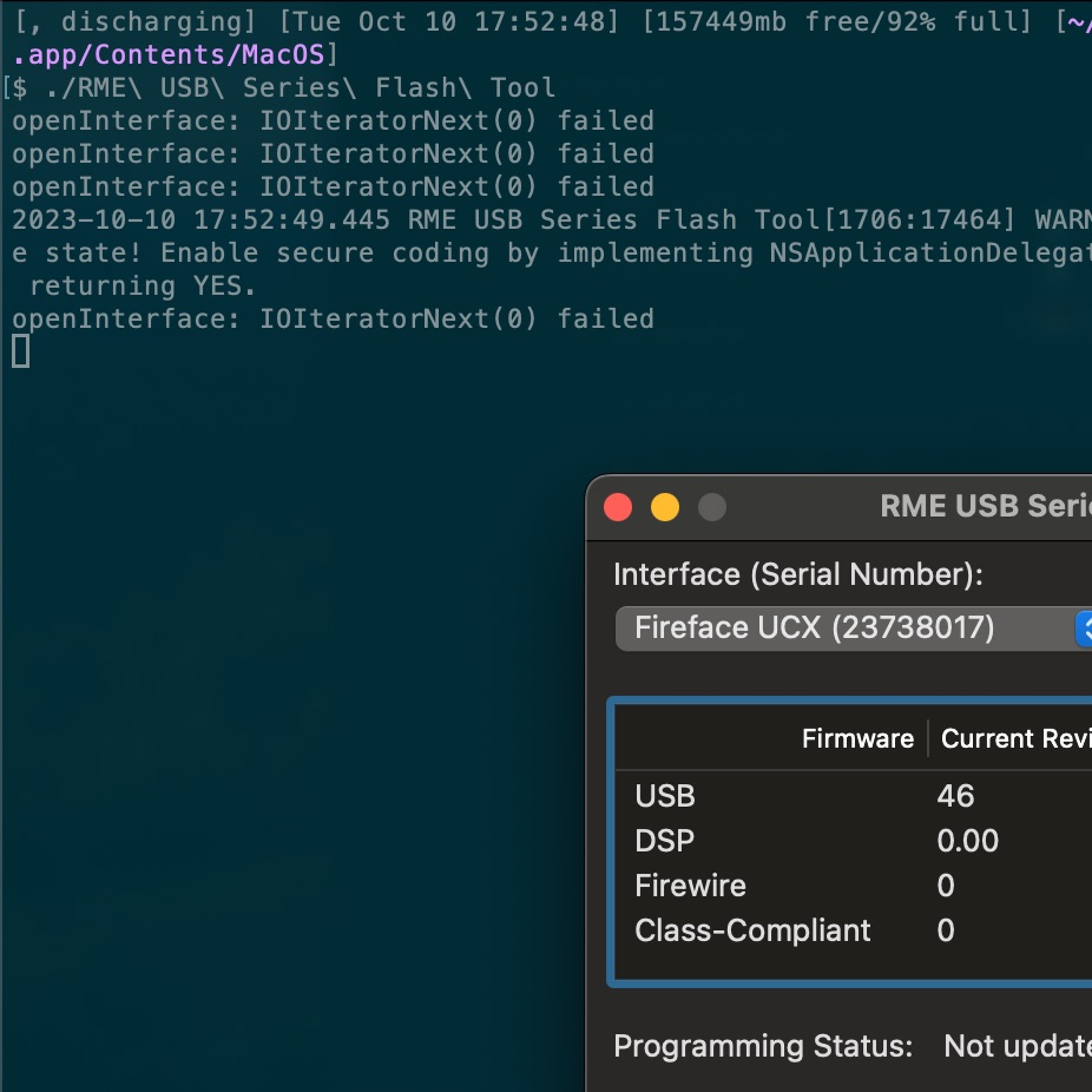Select the DSP firmware row

(x=854, y=840)
